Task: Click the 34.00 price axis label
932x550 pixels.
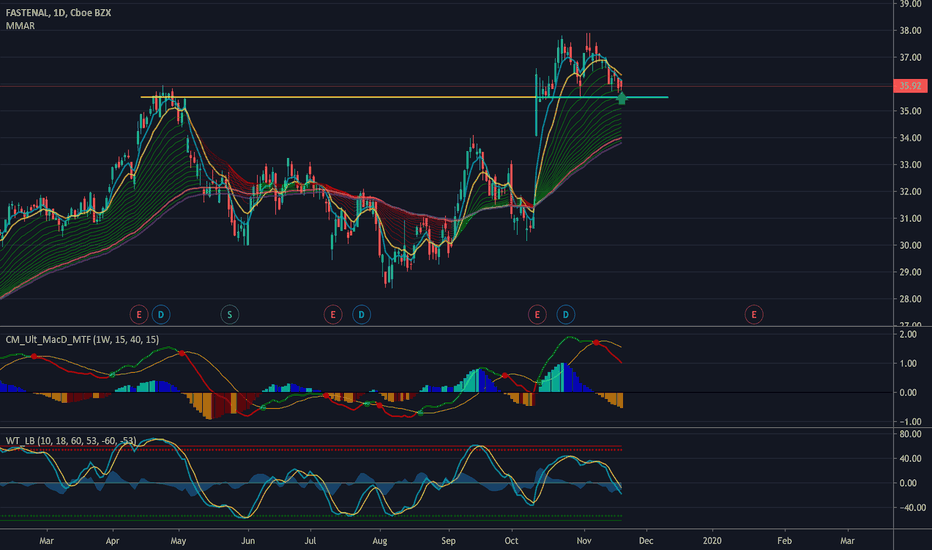Action: point(910,138)
